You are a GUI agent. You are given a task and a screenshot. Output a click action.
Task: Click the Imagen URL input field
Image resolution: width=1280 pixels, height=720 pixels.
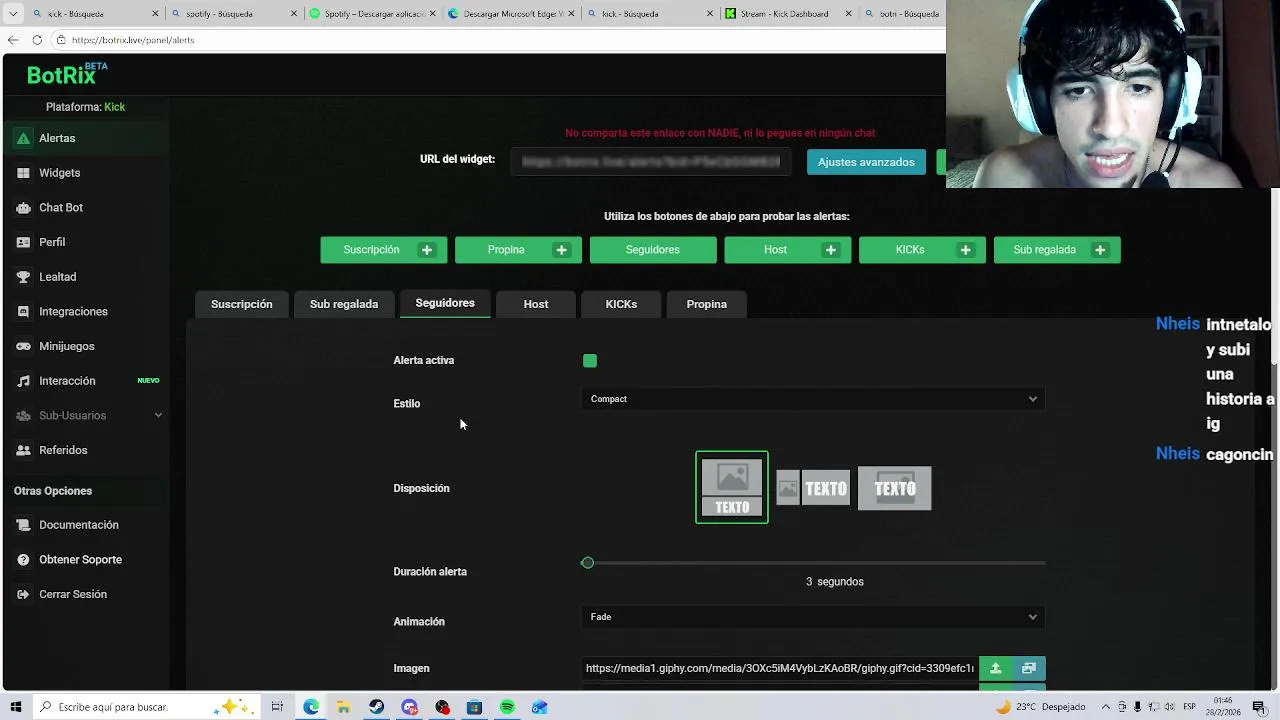(x=780, y=668)
